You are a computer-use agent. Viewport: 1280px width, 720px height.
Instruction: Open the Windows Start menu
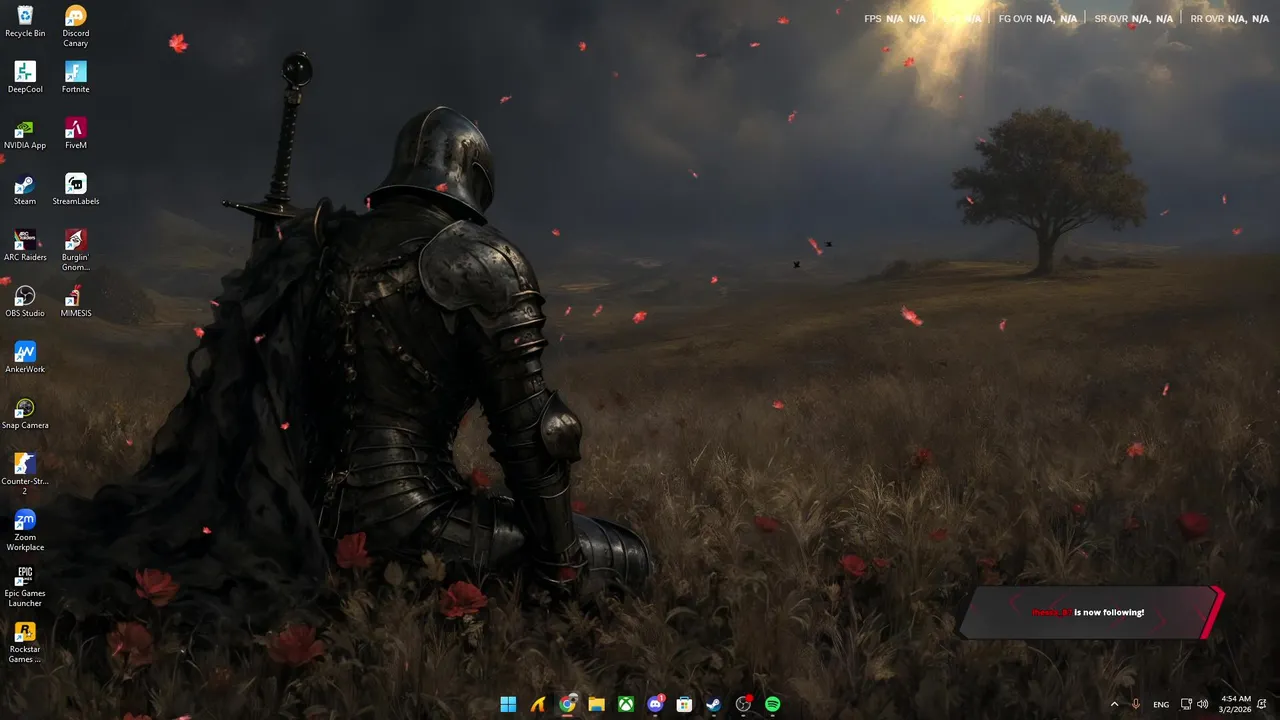pyautogui.click(x=508, y=704)
